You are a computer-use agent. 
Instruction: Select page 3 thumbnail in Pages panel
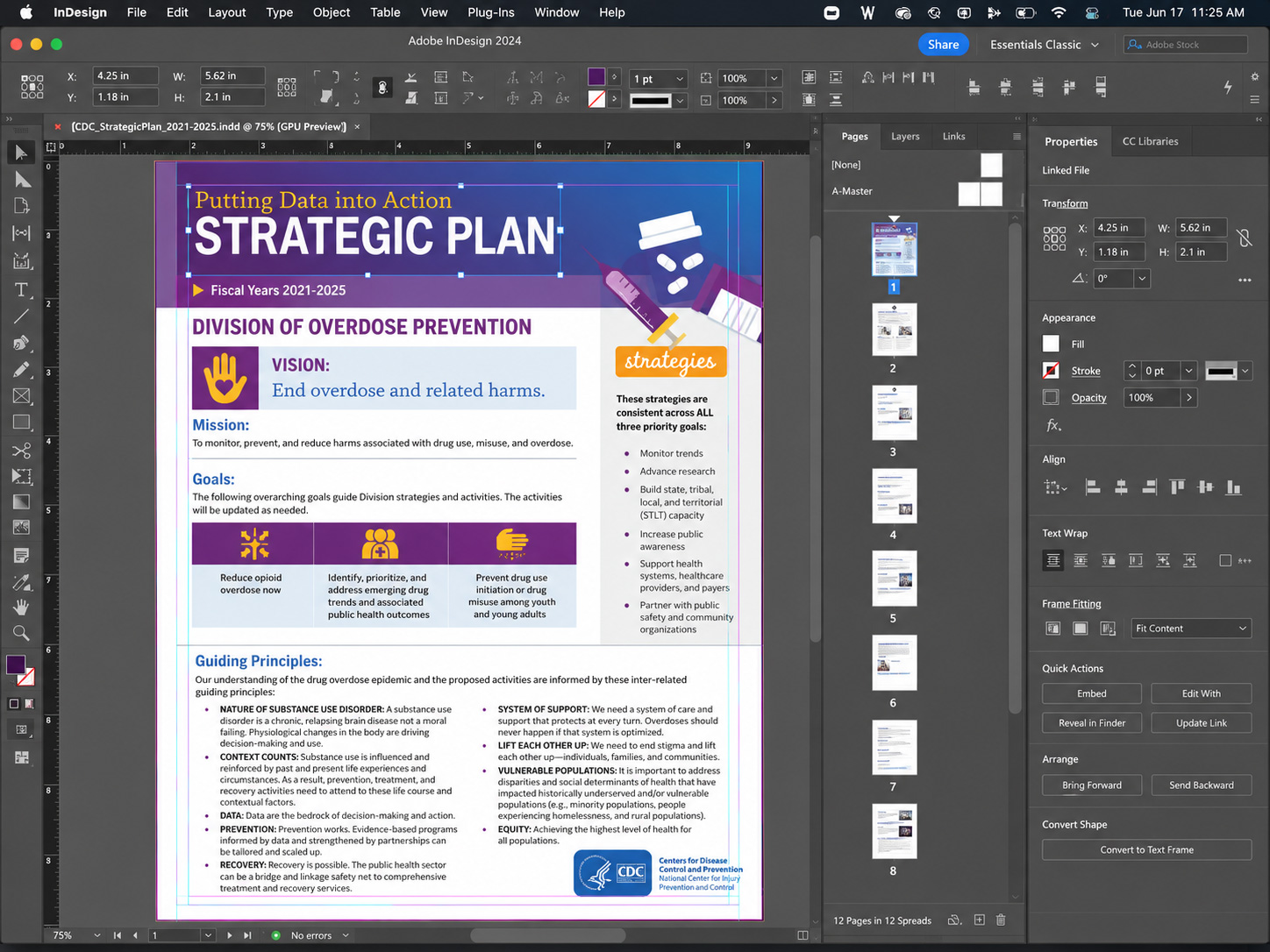[894, 412]
